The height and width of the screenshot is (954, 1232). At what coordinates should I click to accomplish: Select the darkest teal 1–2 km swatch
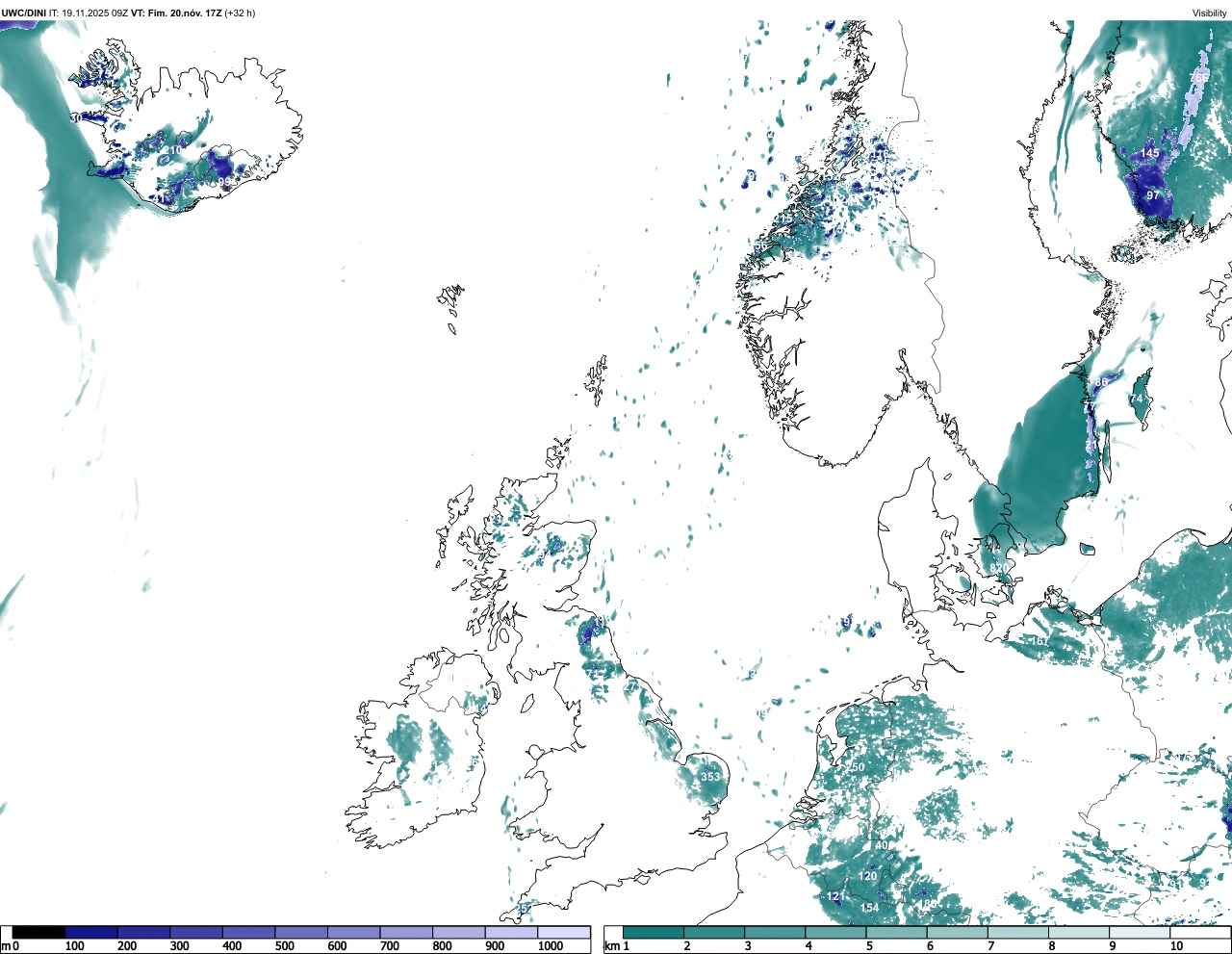point(654,932)
